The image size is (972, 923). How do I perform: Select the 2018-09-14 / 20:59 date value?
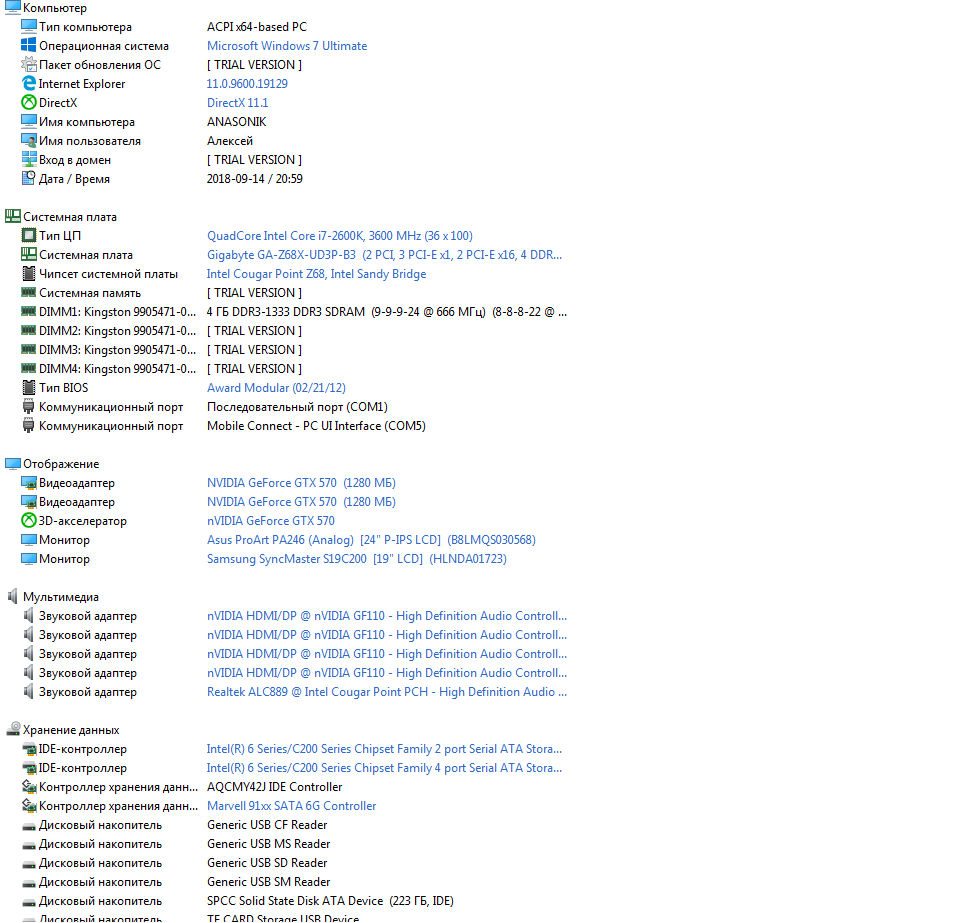[255, 179]
